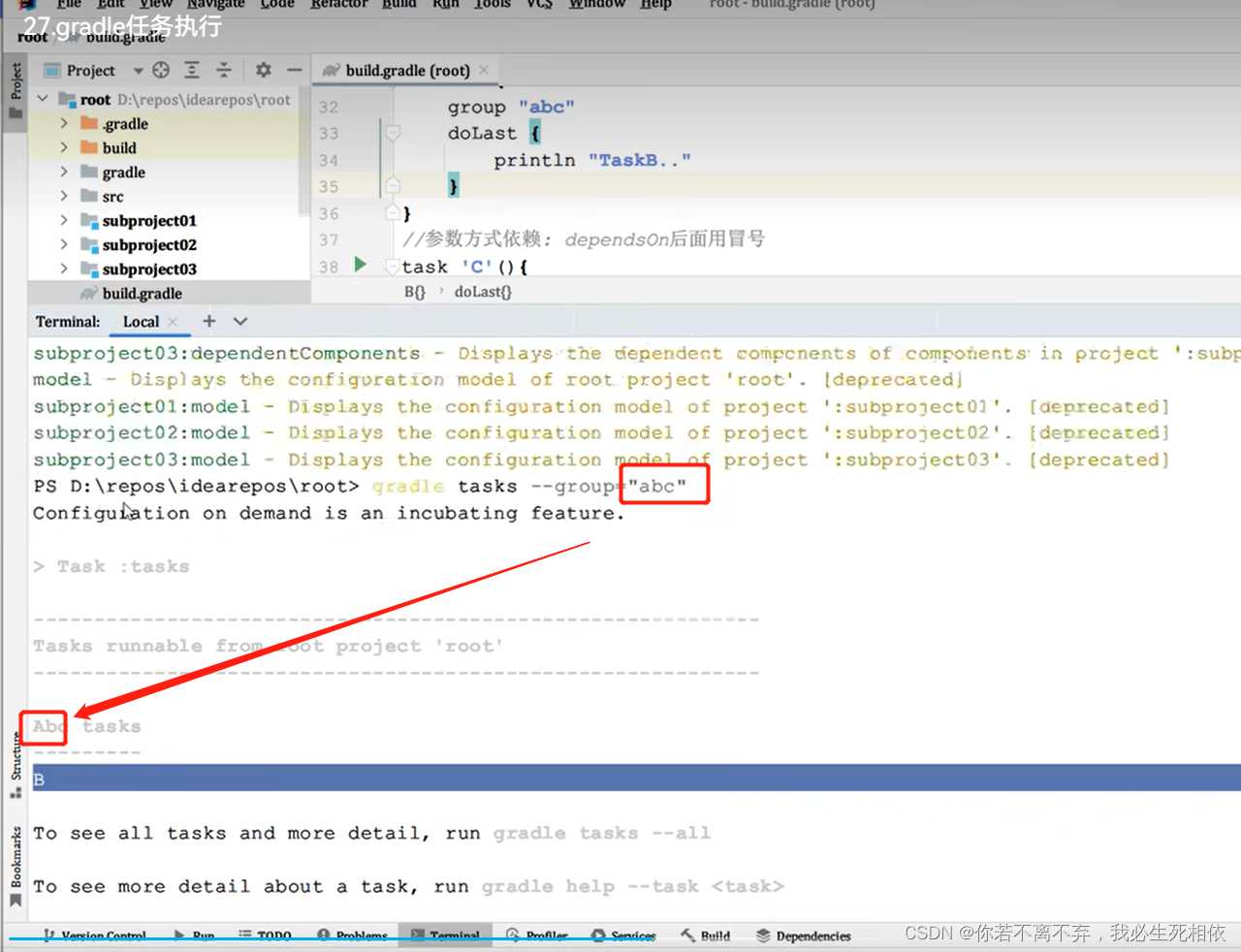The height and width of the screenshot is (952, 1241).
Task: Open the Problems tool window
Action: pyautogui.click(x=352, y=936)
